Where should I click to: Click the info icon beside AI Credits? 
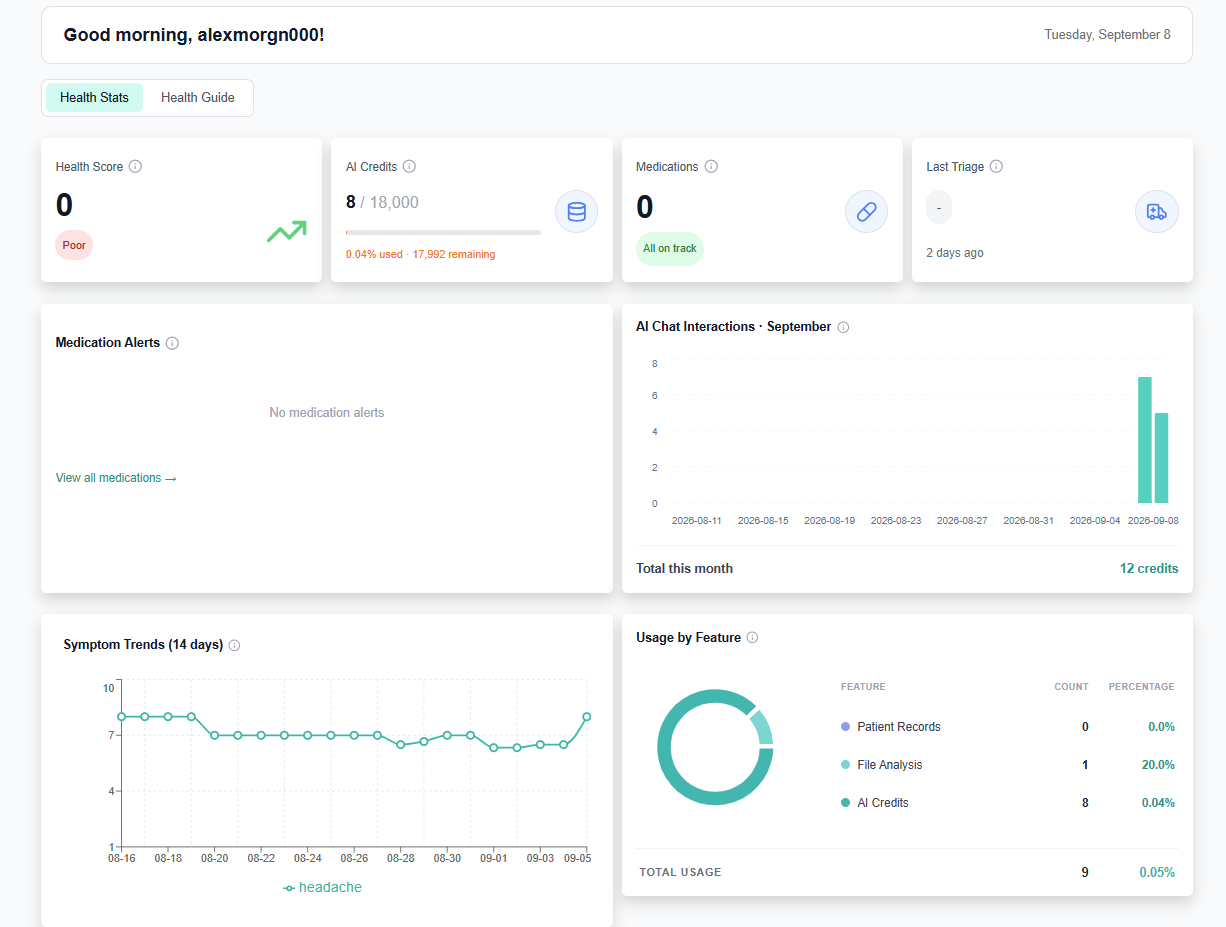coord(409,167)
